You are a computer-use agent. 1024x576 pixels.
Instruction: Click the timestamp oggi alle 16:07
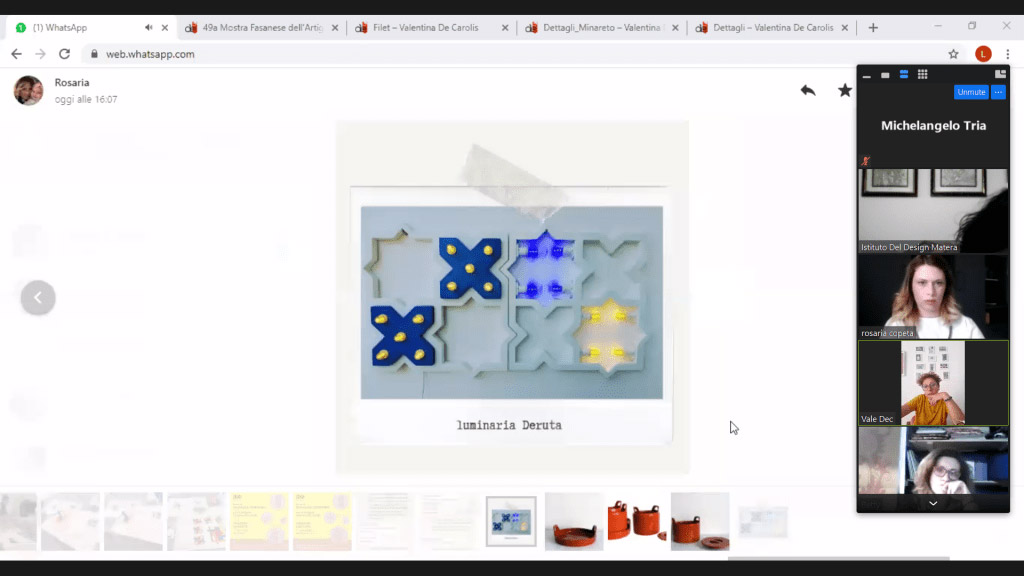(x=86, y=99)
